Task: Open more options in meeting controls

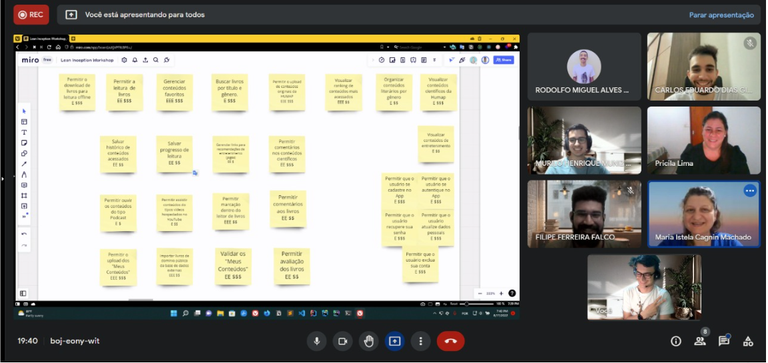Action: coord(421,341)
